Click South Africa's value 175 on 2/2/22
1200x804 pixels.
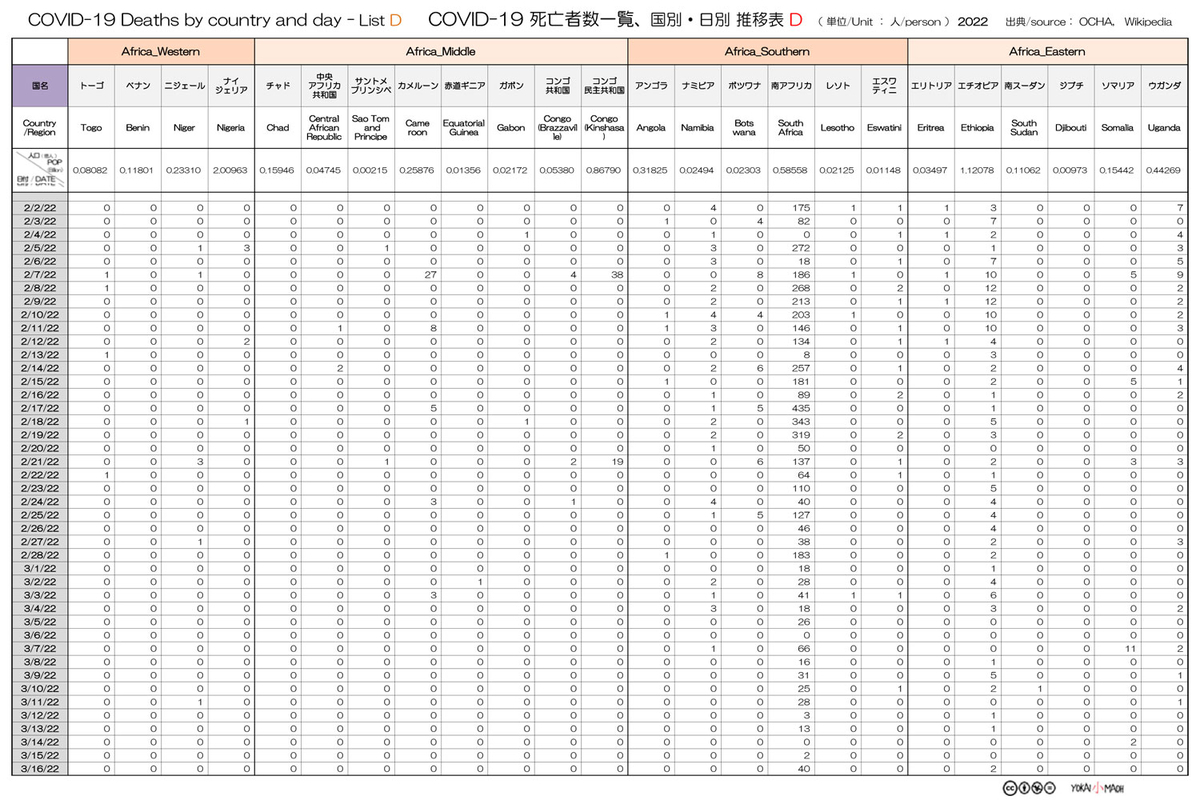(x=799, y=208)
